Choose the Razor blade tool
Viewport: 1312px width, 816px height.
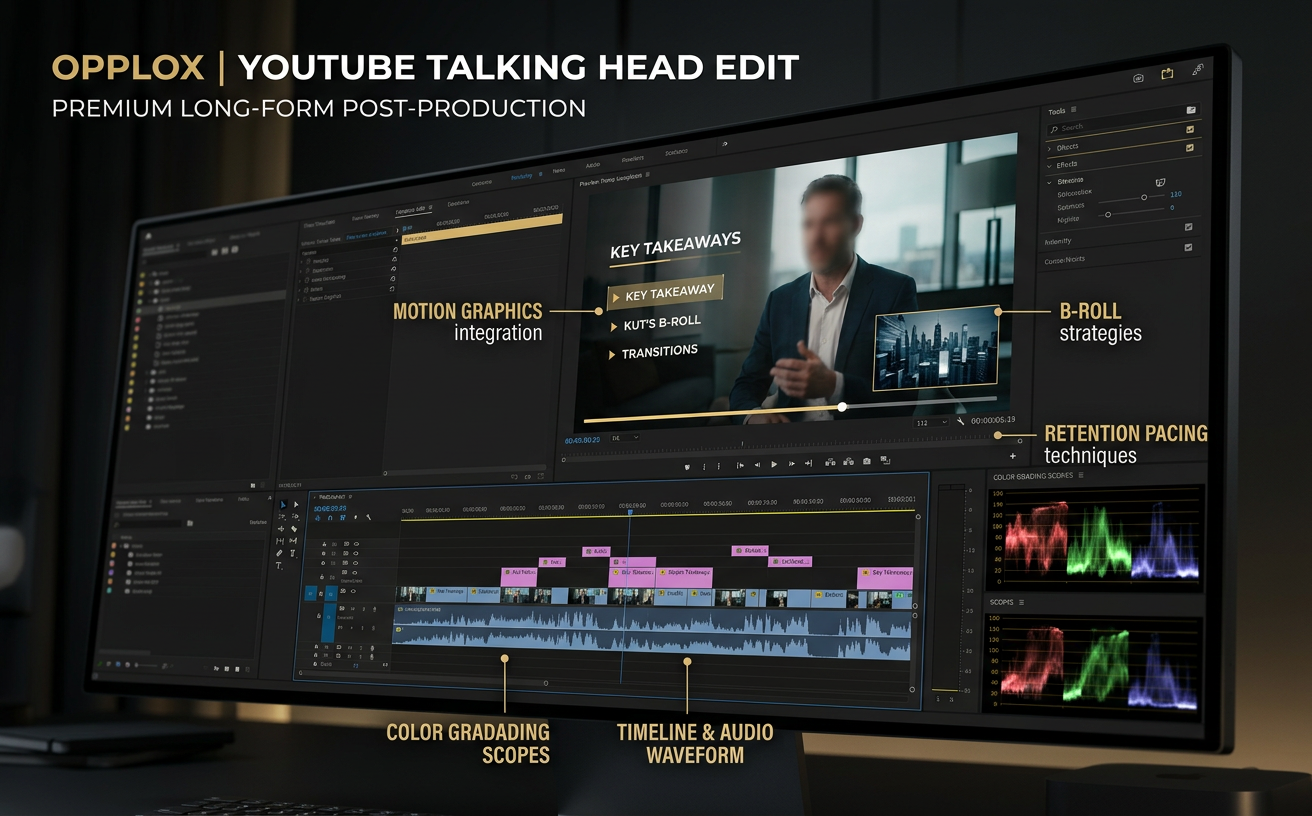tap(294, 529)
